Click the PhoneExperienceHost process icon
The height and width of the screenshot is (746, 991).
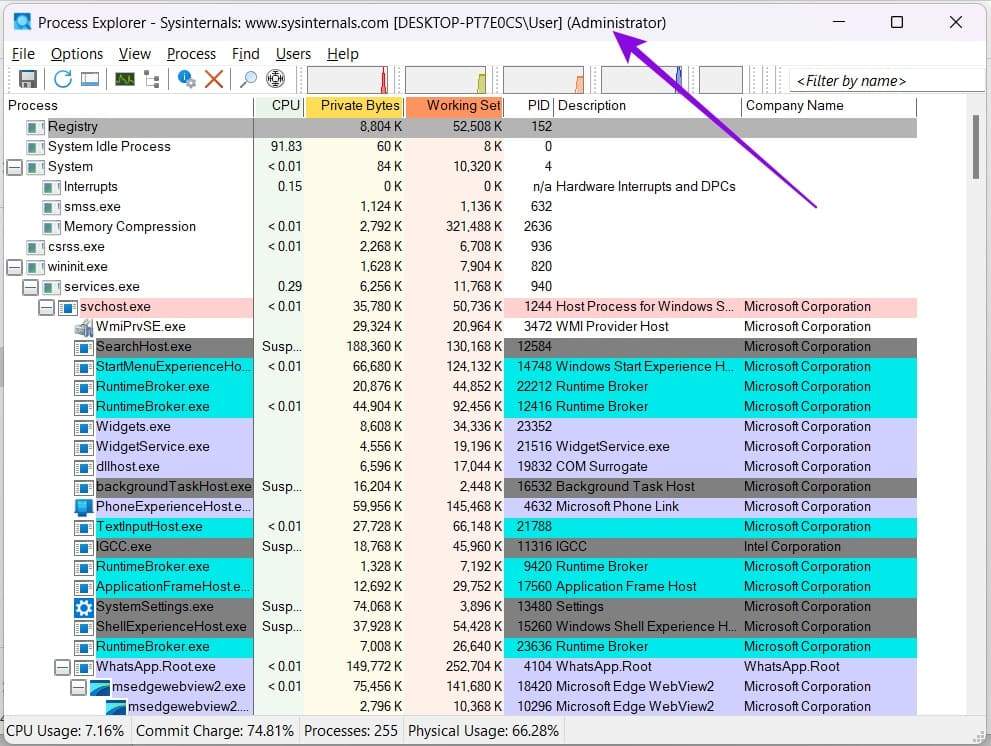point(83,507)
